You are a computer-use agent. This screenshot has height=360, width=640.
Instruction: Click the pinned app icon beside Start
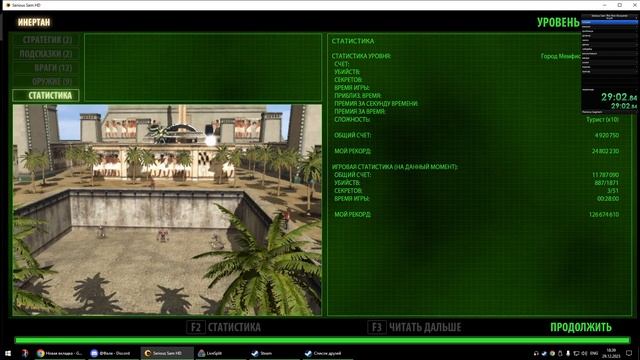coord(25,353)
